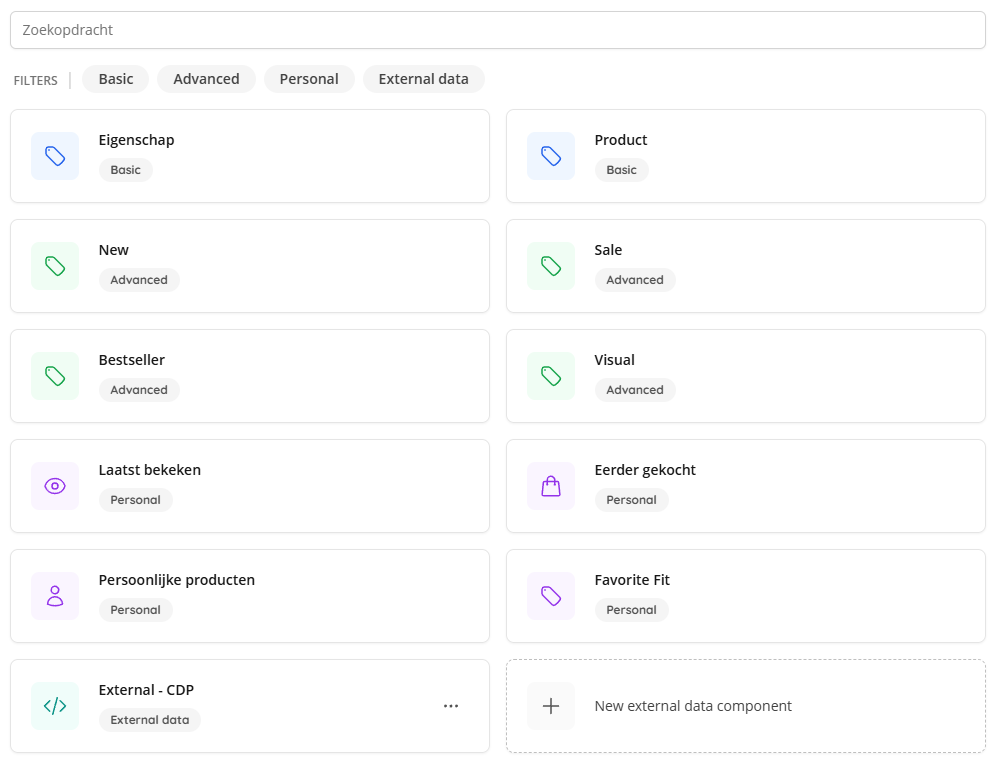Focus the Zoekopdracht search field
The image size is (994, 757).
pyautogui.click(x=498, y=30)
